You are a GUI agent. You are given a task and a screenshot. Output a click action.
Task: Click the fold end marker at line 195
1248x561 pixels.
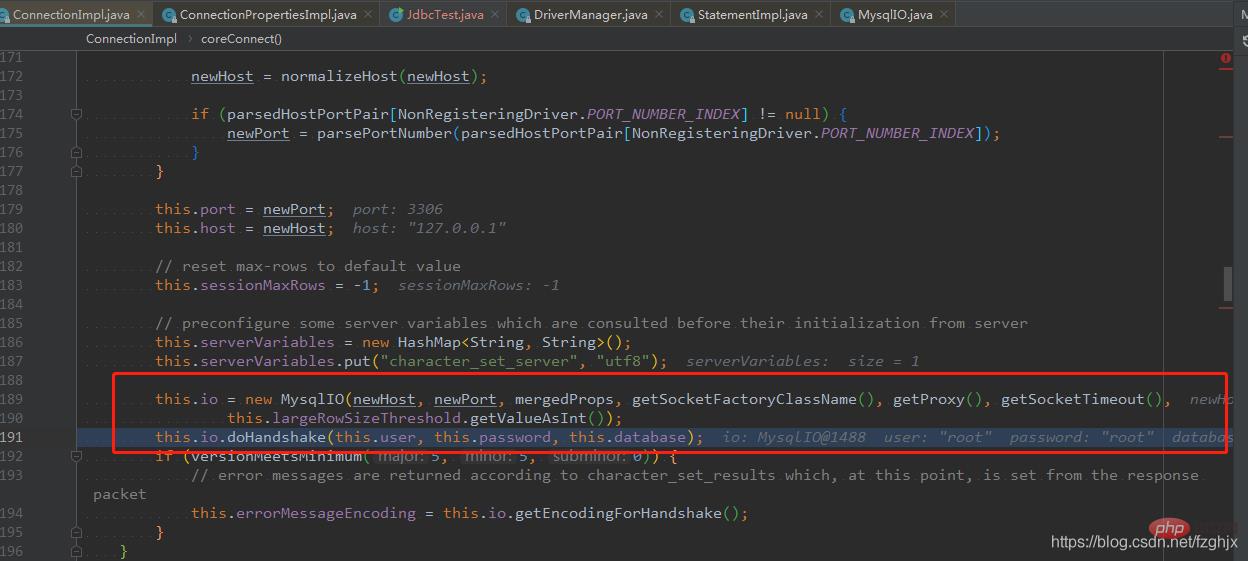click(x=78, y=532)
